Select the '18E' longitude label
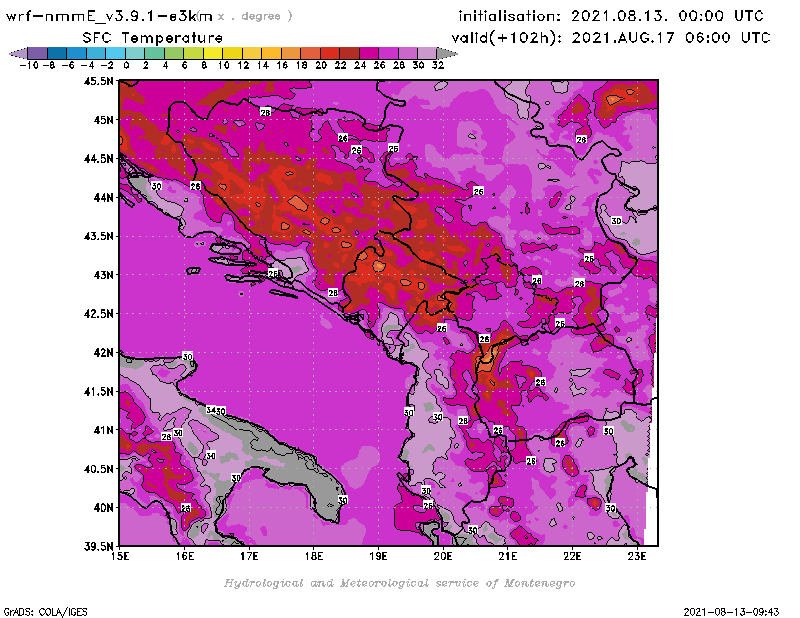Screen dimensions: 800x618 tap(314, 556)
